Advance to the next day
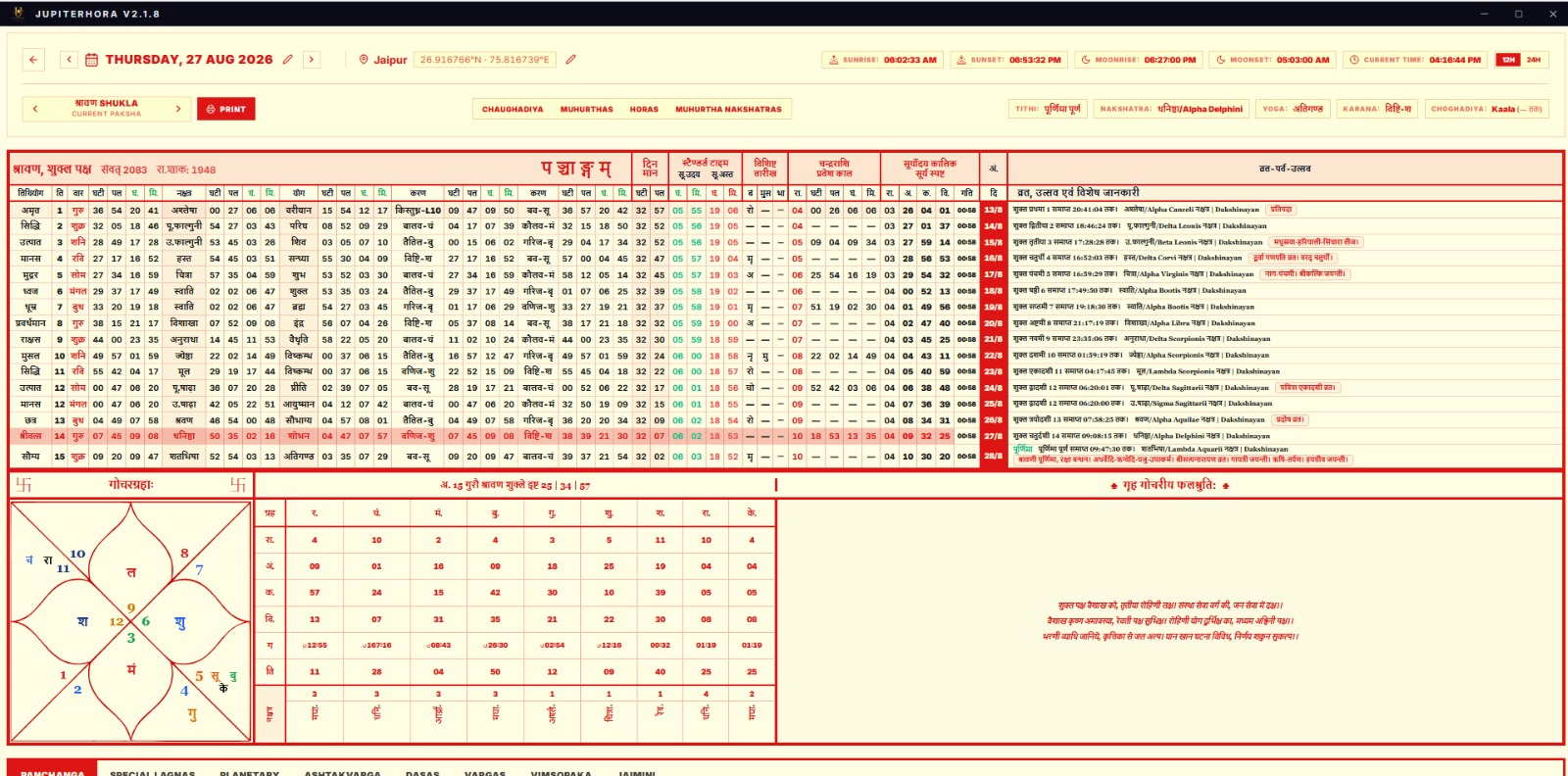The image size is (1568, 776). tap(312, 60)
